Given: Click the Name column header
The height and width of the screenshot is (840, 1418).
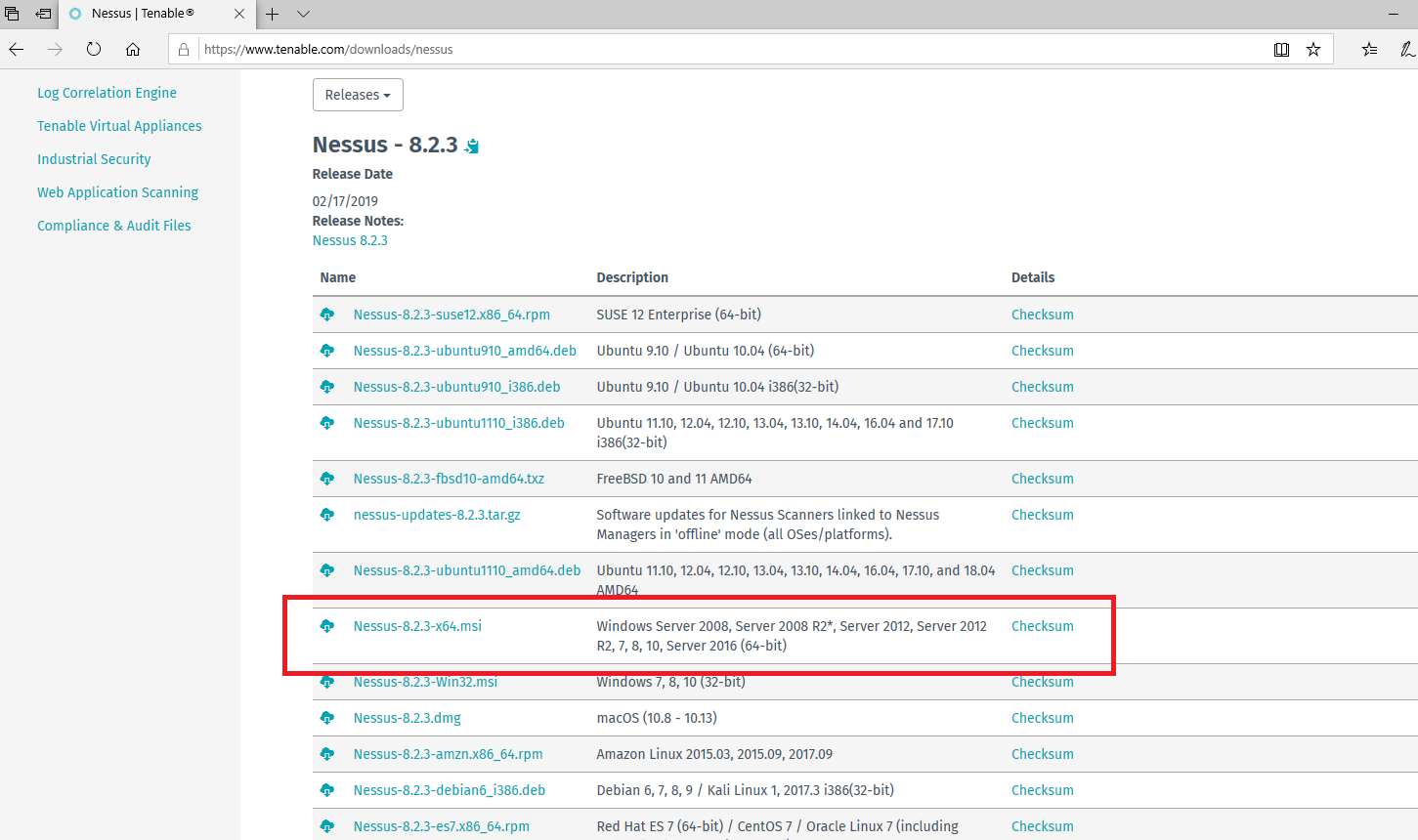Looking at the screenshot, I should [x=338, y=277].
